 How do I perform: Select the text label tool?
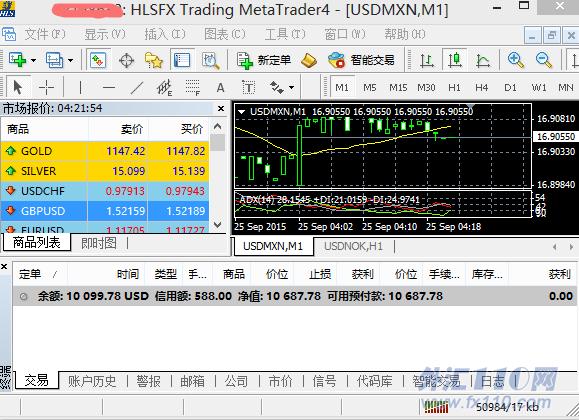coord(249,88)
